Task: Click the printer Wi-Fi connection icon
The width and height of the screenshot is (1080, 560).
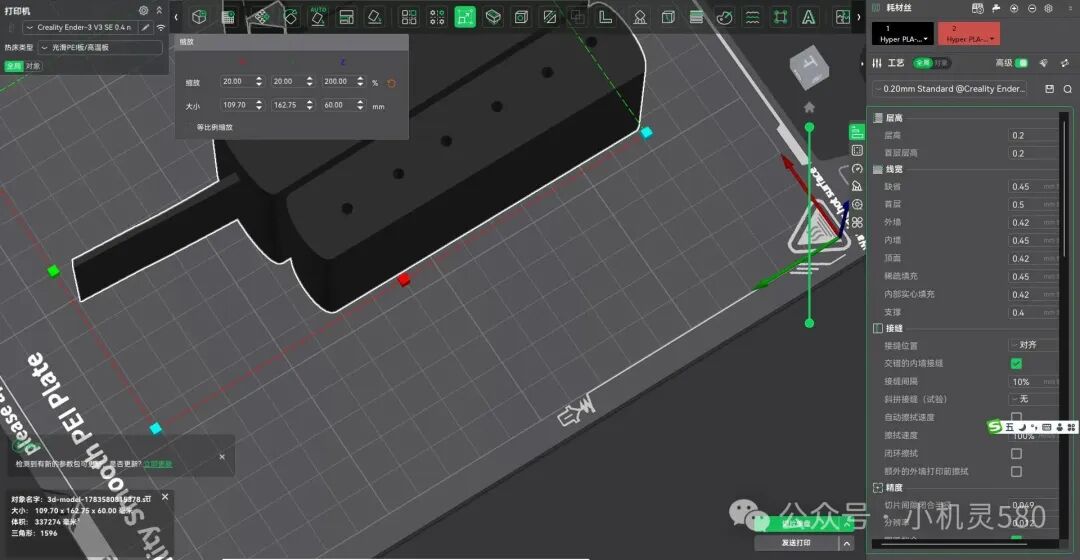Action: [x=160, y=28]
